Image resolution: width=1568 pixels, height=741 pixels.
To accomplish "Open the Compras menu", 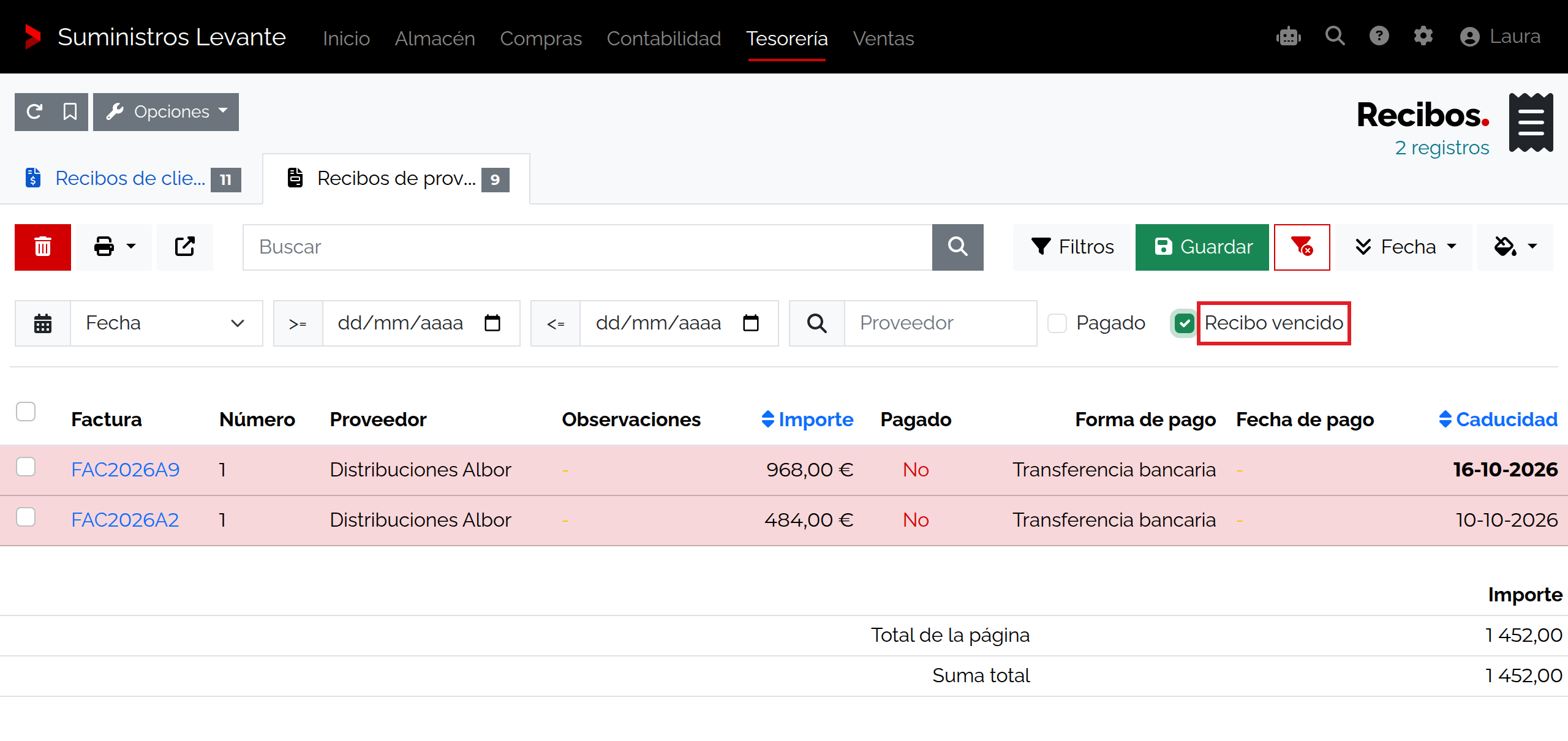I will pos(541,38).
